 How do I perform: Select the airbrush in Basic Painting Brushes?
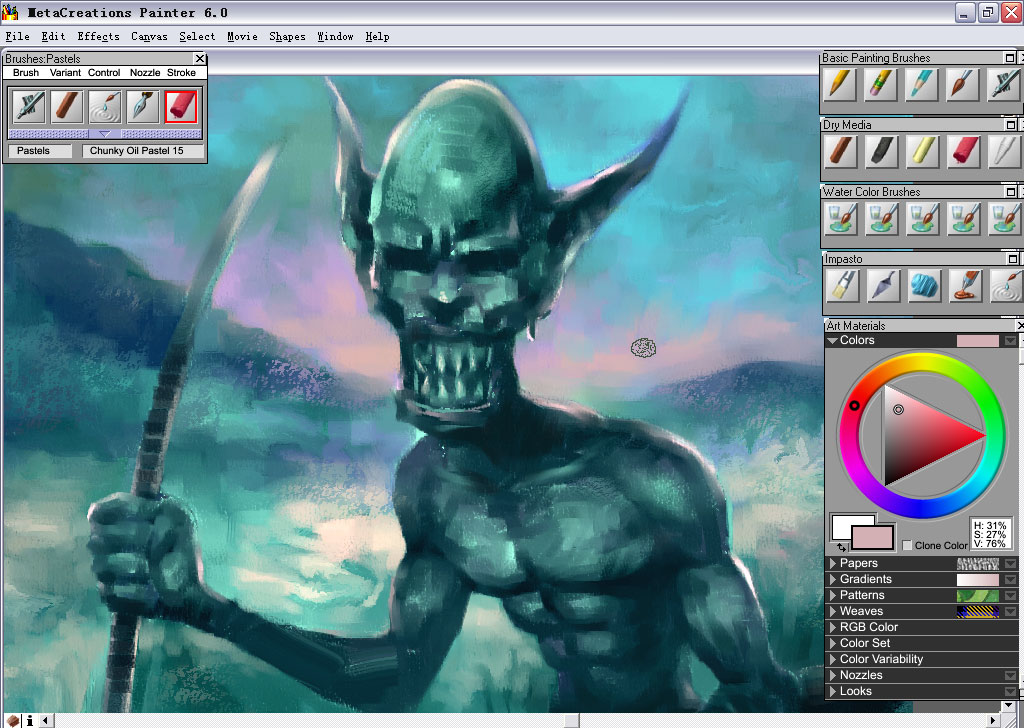coord(1004,84)
